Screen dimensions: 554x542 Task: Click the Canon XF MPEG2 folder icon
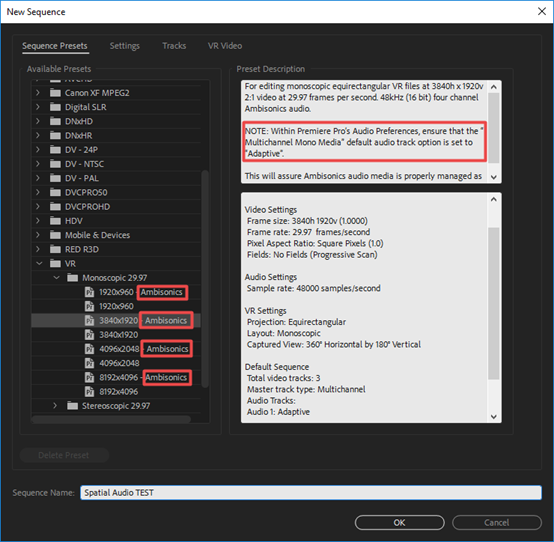point(55,93)
